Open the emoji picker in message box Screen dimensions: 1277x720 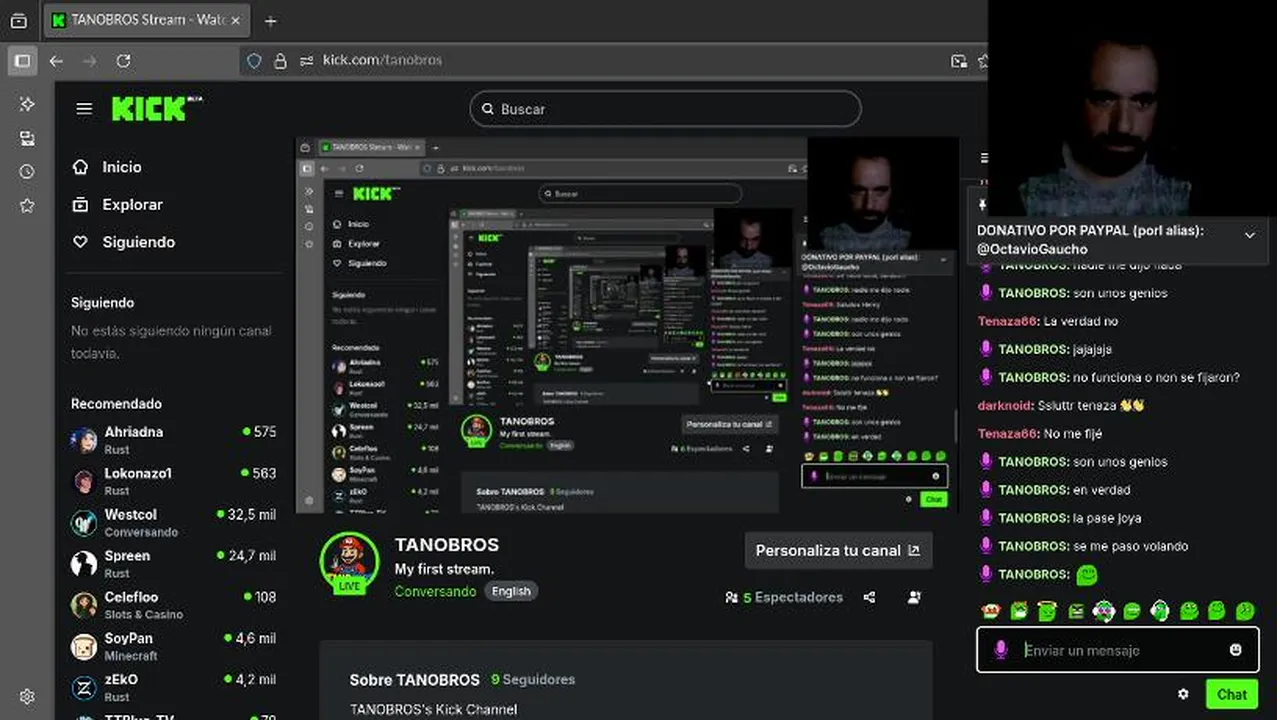tap(1236, 650)
